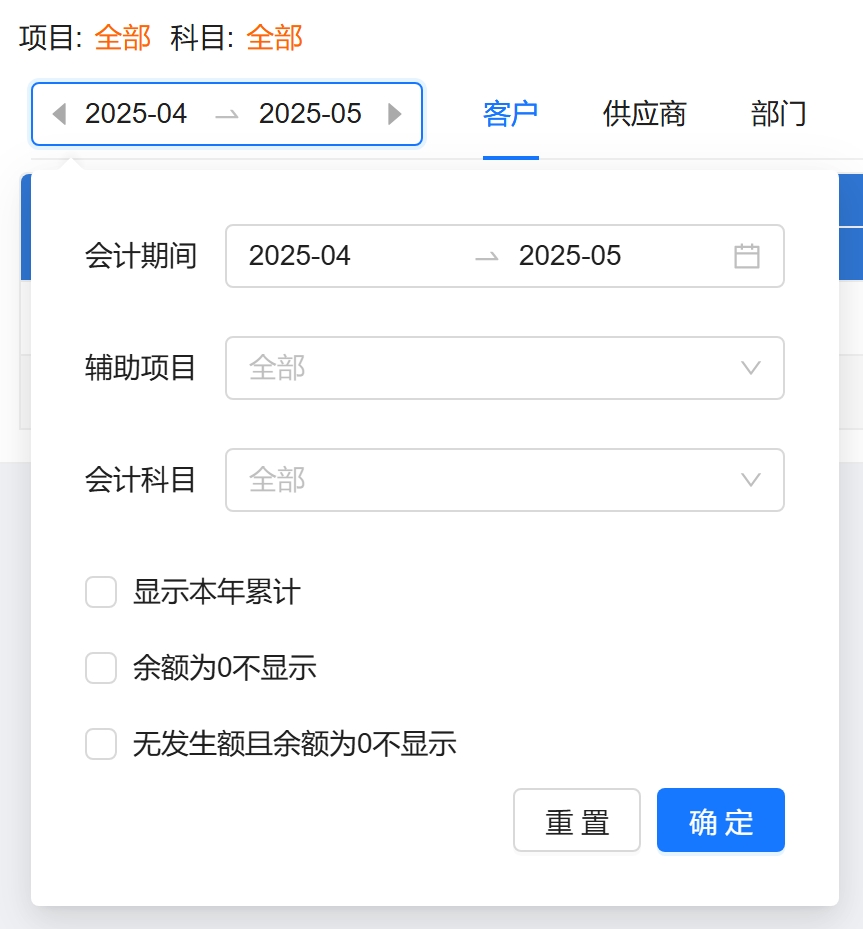Open calendar icon in 会计期间 field
This screenshot has width=863, height=929.
tap(747, 256)
